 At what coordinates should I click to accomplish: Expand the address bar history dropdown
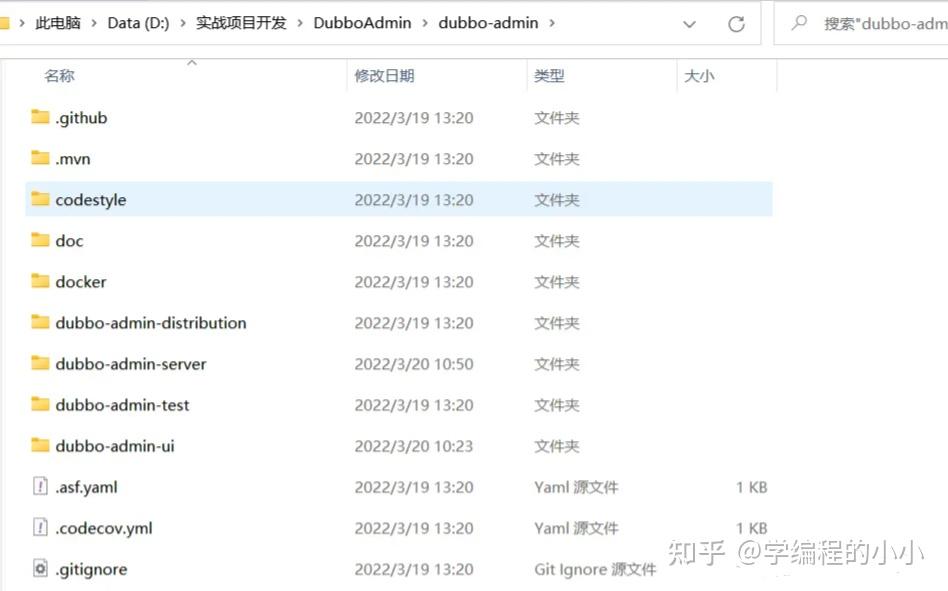689,23
